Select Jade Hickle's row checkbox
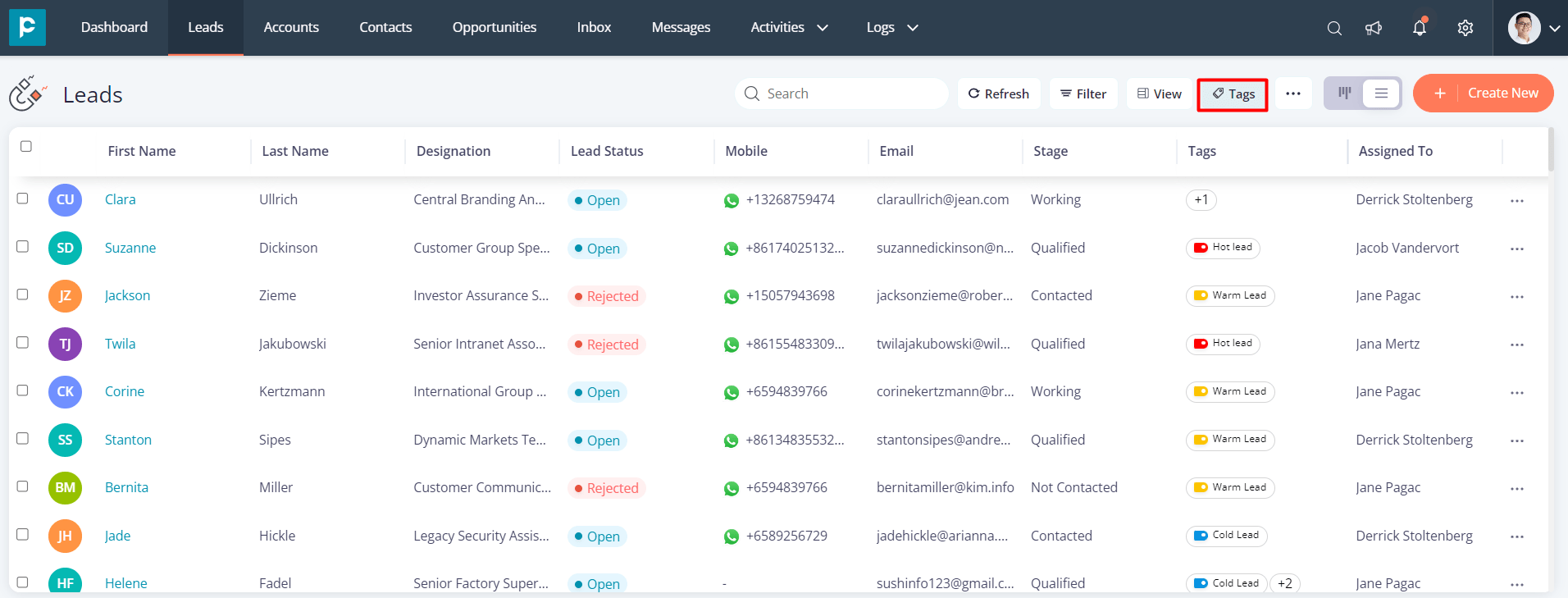The width and height of the screenshot is (1568, 598). (23, 534)
